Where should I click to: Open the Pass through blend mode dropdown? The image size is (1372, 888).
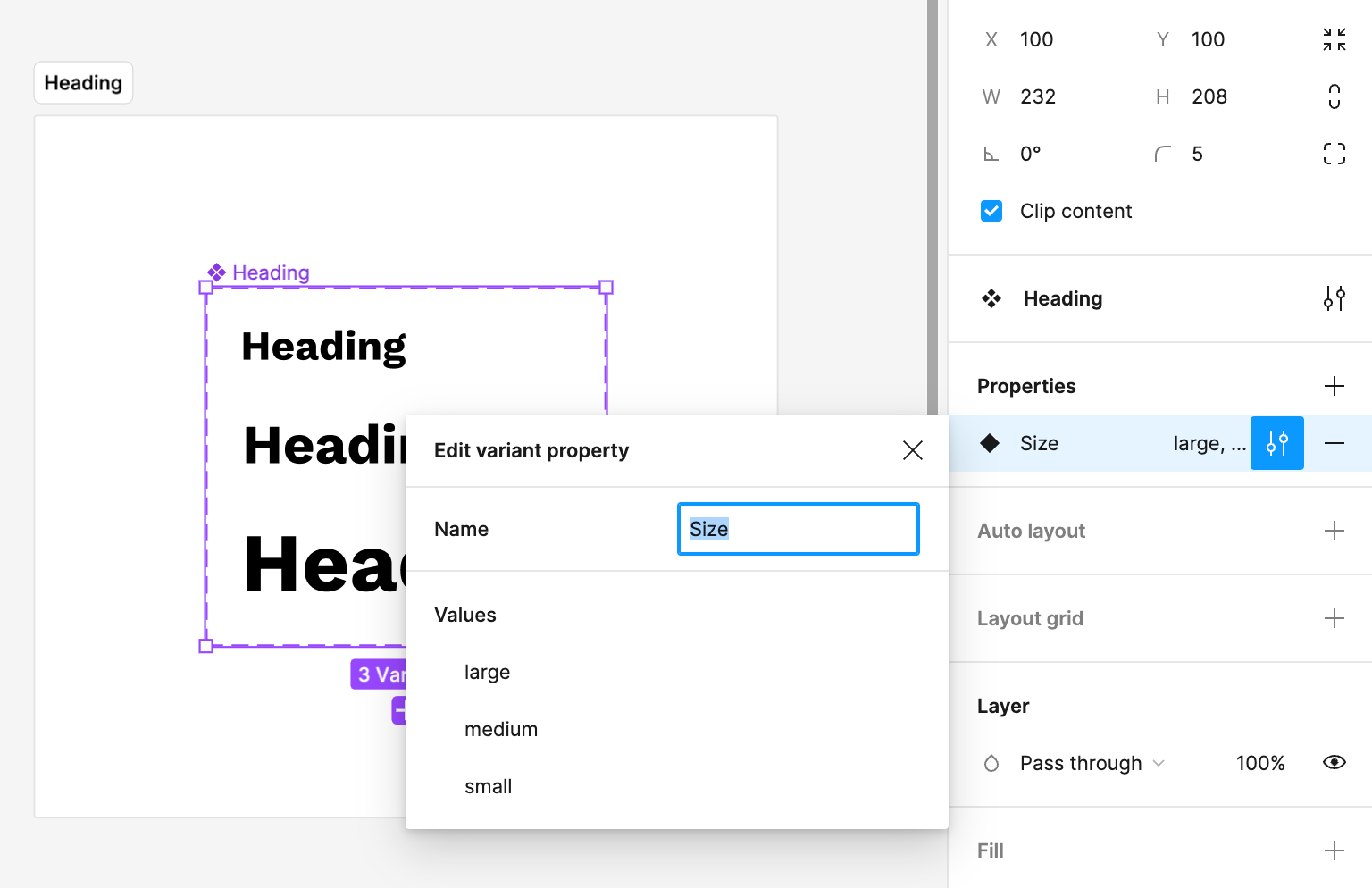(1091, 762)
